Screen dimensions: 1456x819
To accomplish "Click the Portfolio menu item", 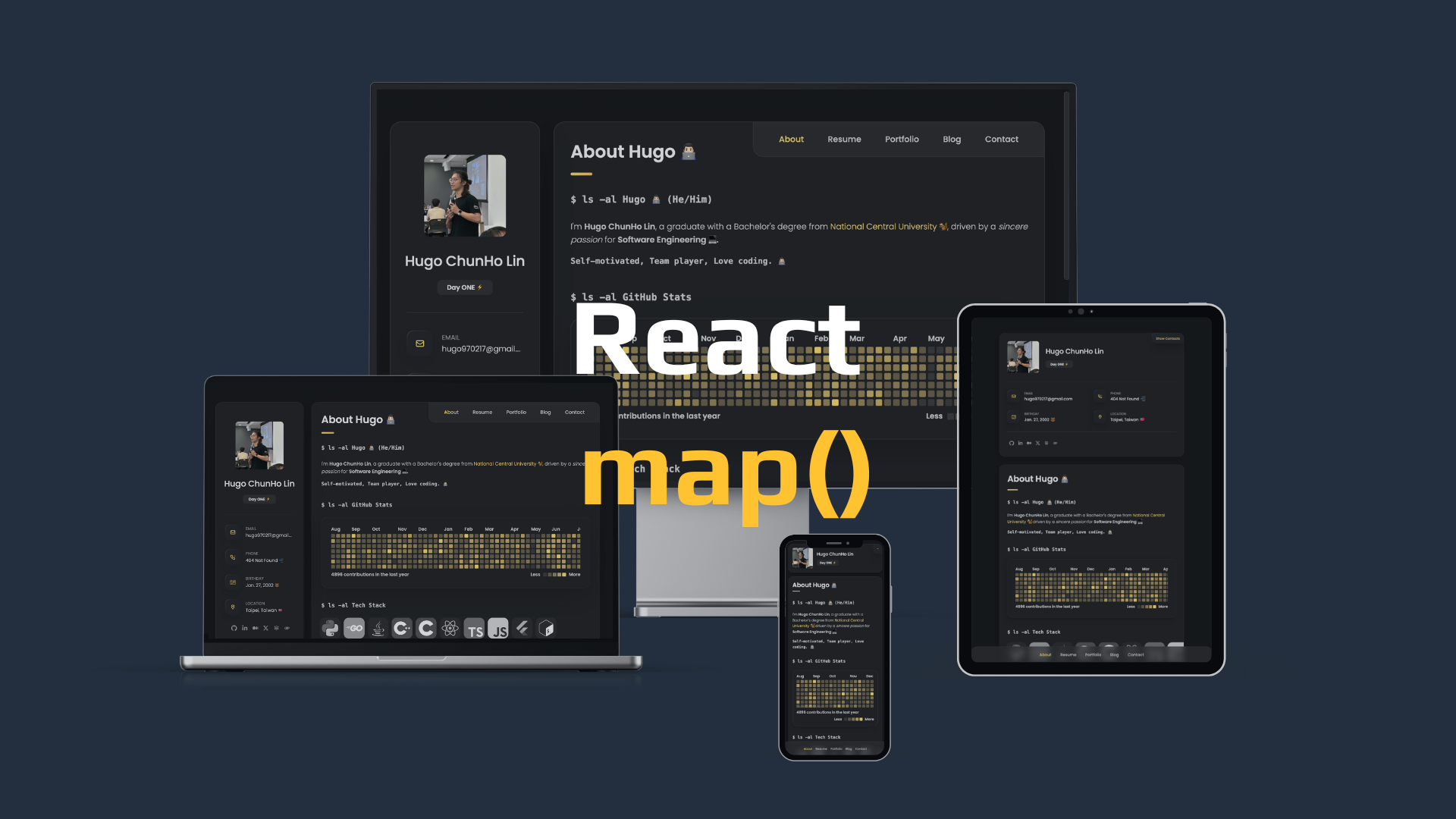I will click(902, 139).
